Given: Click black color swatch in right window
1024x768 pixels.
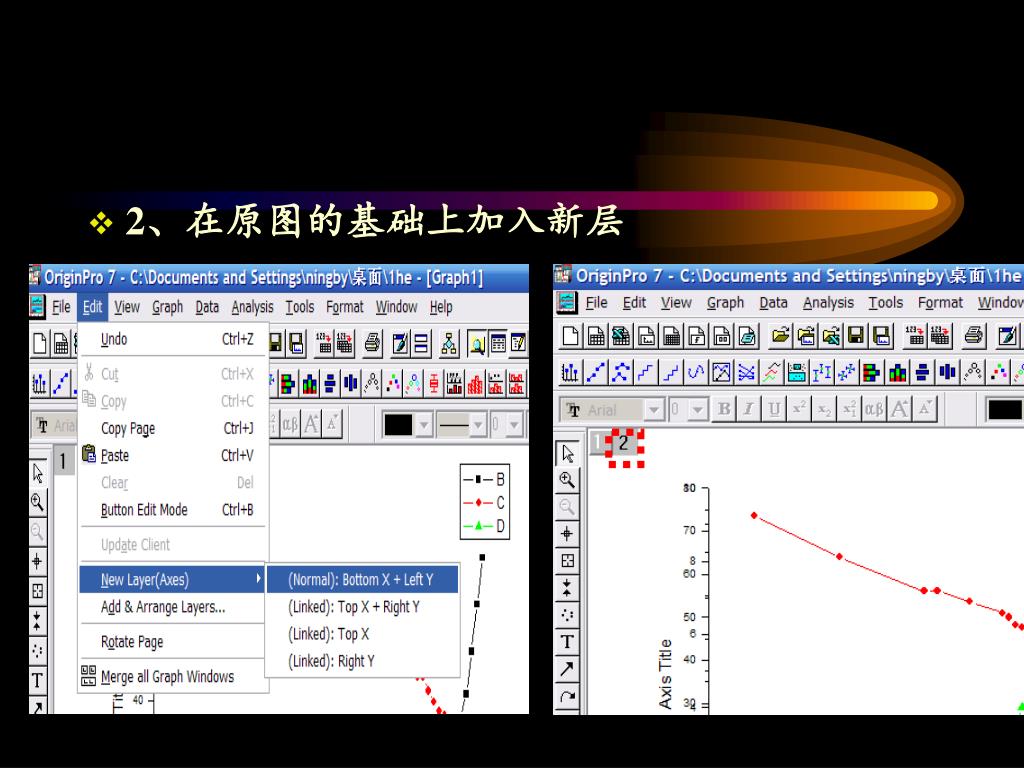Looking at the screenshot, I should (x=1004, y=409).
